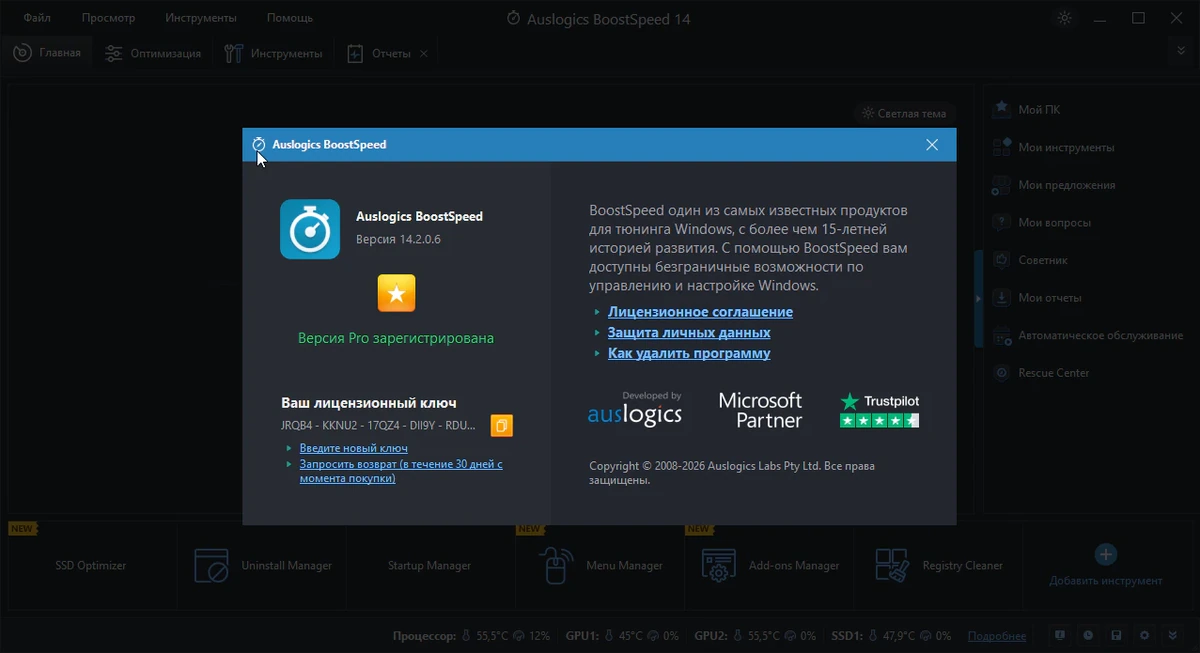Open Мой ПК in the sidebar
Image resolution: width=1200 pixels, height=653 pixels.
pyautogui.click(x=1027, y=110)
